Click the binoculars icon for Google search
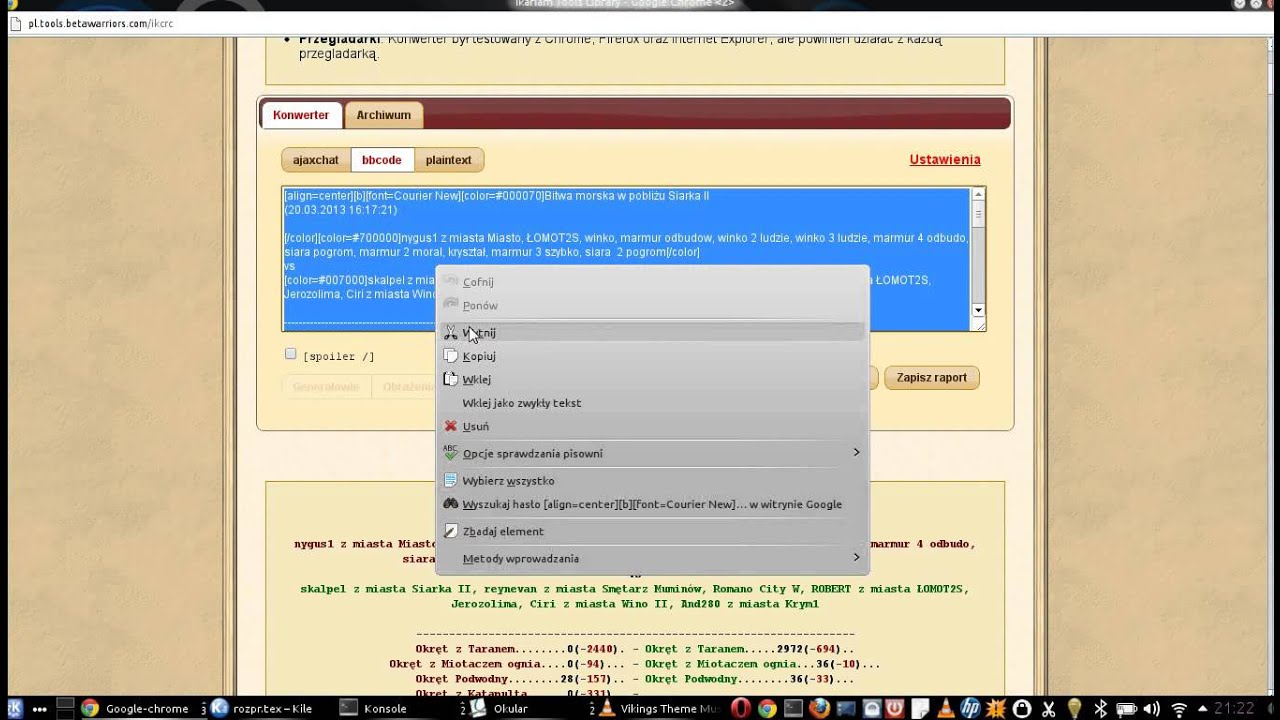 click(x=451, y=504)
